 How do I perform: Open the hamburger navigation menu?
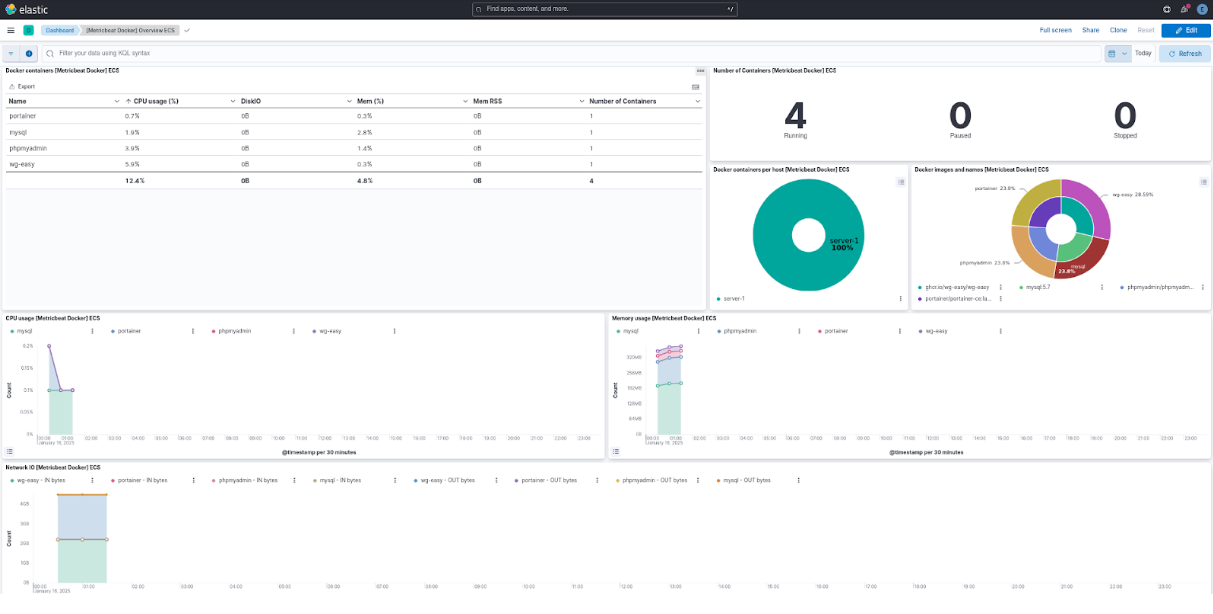coord(11,30)
